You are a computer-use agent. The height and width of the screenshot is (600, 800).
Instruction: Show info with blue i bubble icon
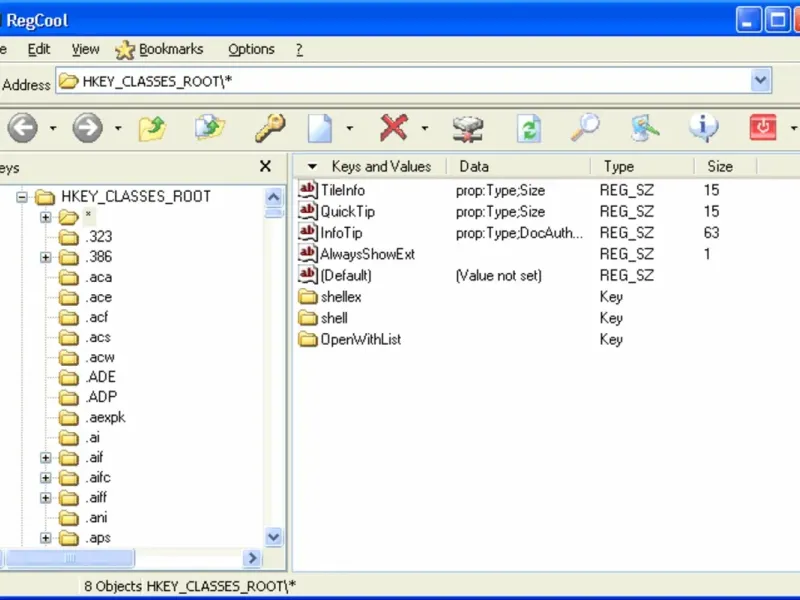pos(704,128)
